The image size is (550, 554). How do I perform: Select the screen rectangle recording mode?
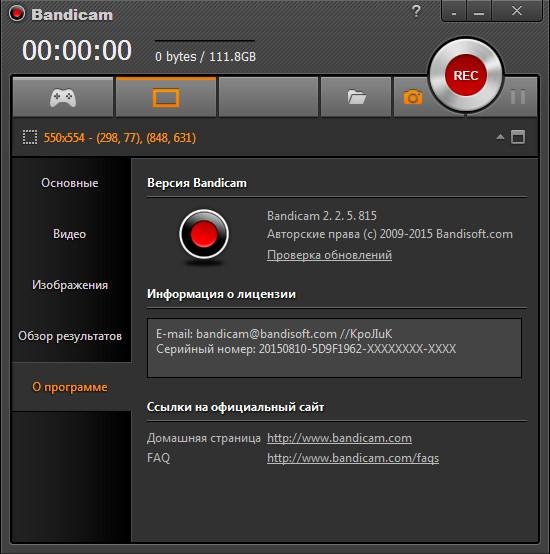pos(166,97)
